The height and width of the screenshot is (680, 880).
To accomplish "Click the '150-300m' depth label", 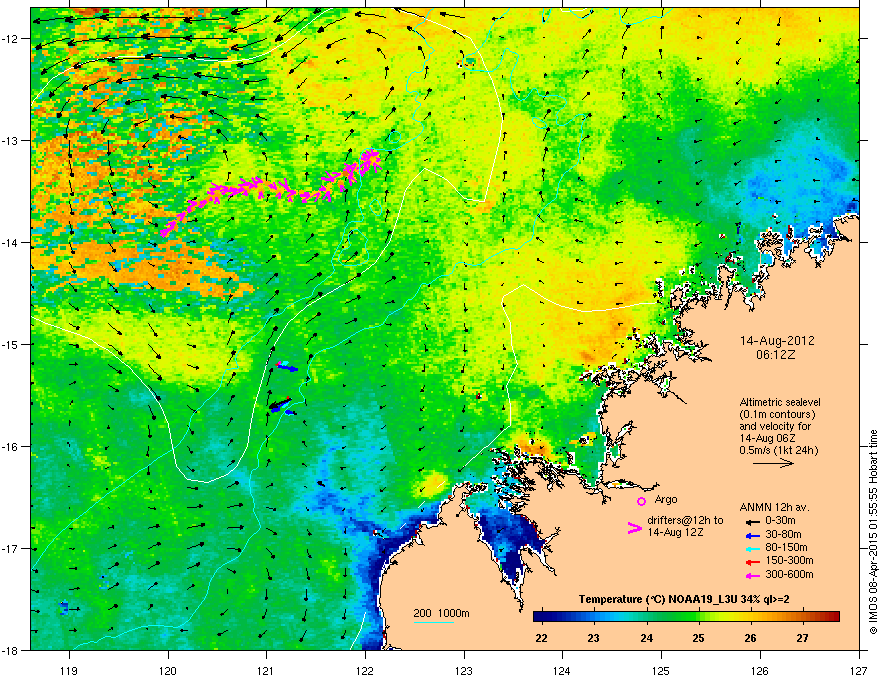I will (789, 560).
